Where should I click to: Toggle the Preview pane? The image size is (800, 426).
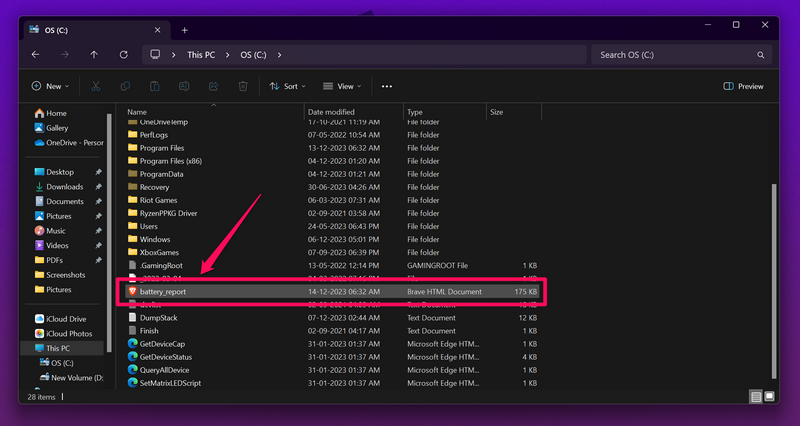[743, 87]
